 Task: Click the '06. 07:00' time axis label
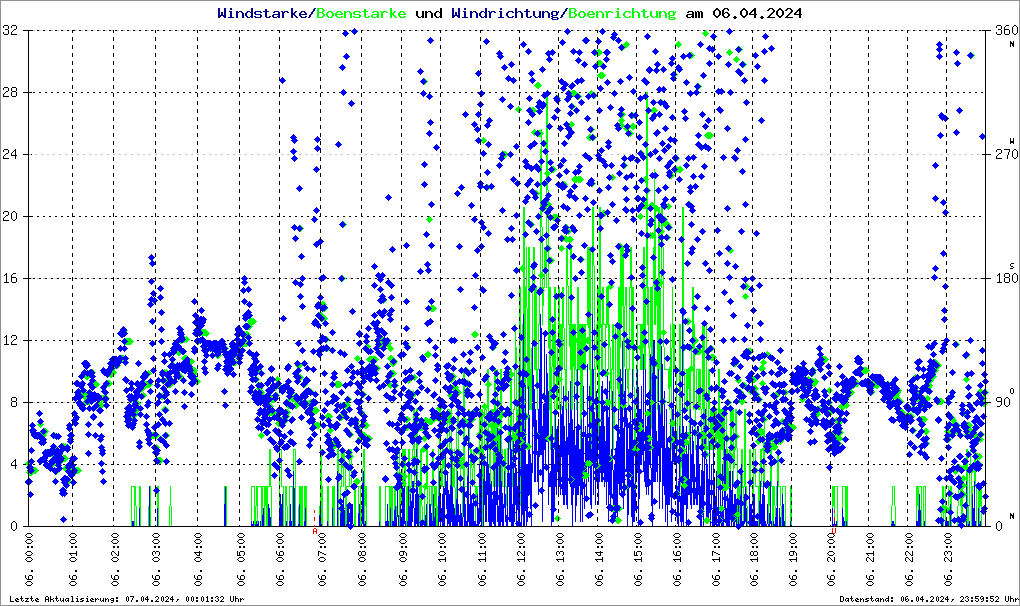click(321, 559)
